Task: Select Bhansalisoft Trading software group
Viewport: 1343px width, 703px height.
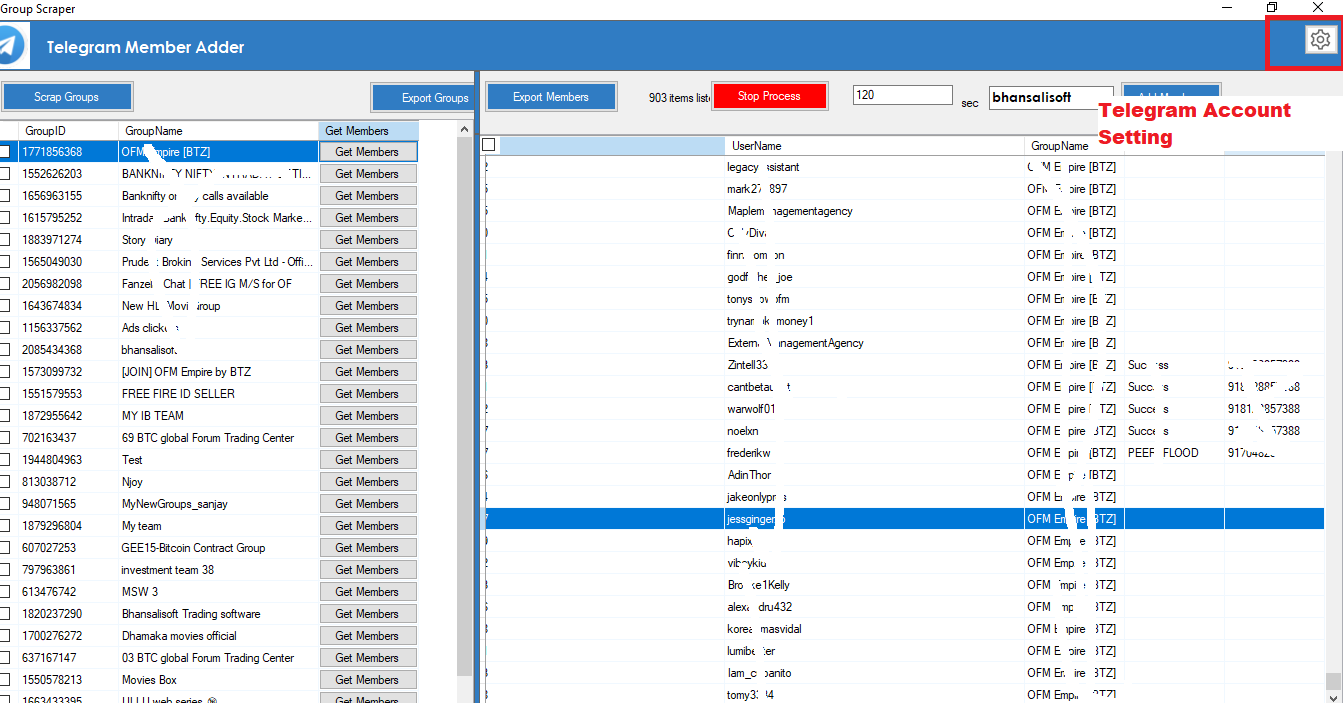Action: tap(191, 614)
